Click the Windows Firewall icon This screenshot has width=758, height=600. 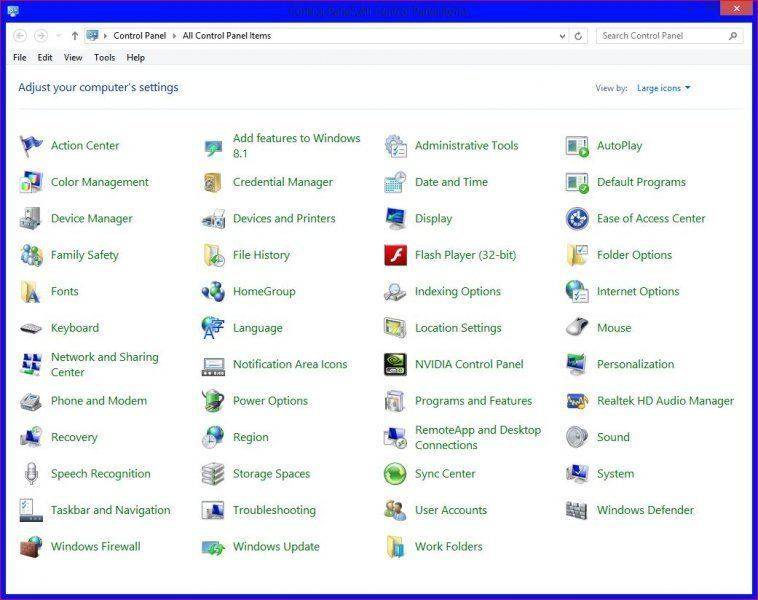coord(31,547)
